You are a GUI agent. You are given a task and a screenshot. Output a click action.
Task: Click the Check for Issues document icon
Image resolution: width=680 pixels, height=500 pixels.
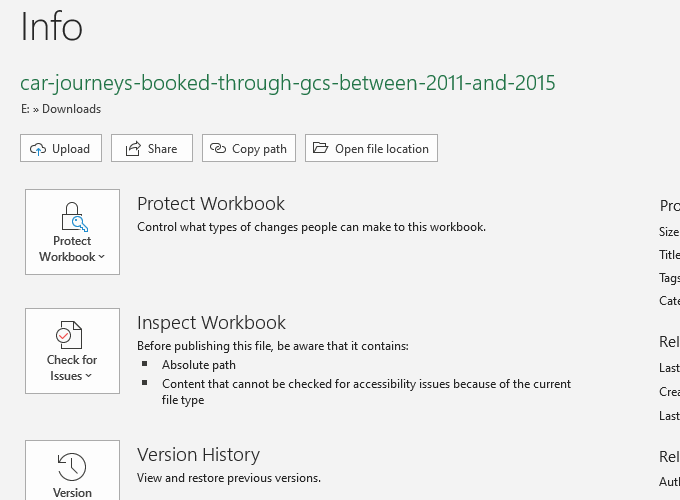72,335
